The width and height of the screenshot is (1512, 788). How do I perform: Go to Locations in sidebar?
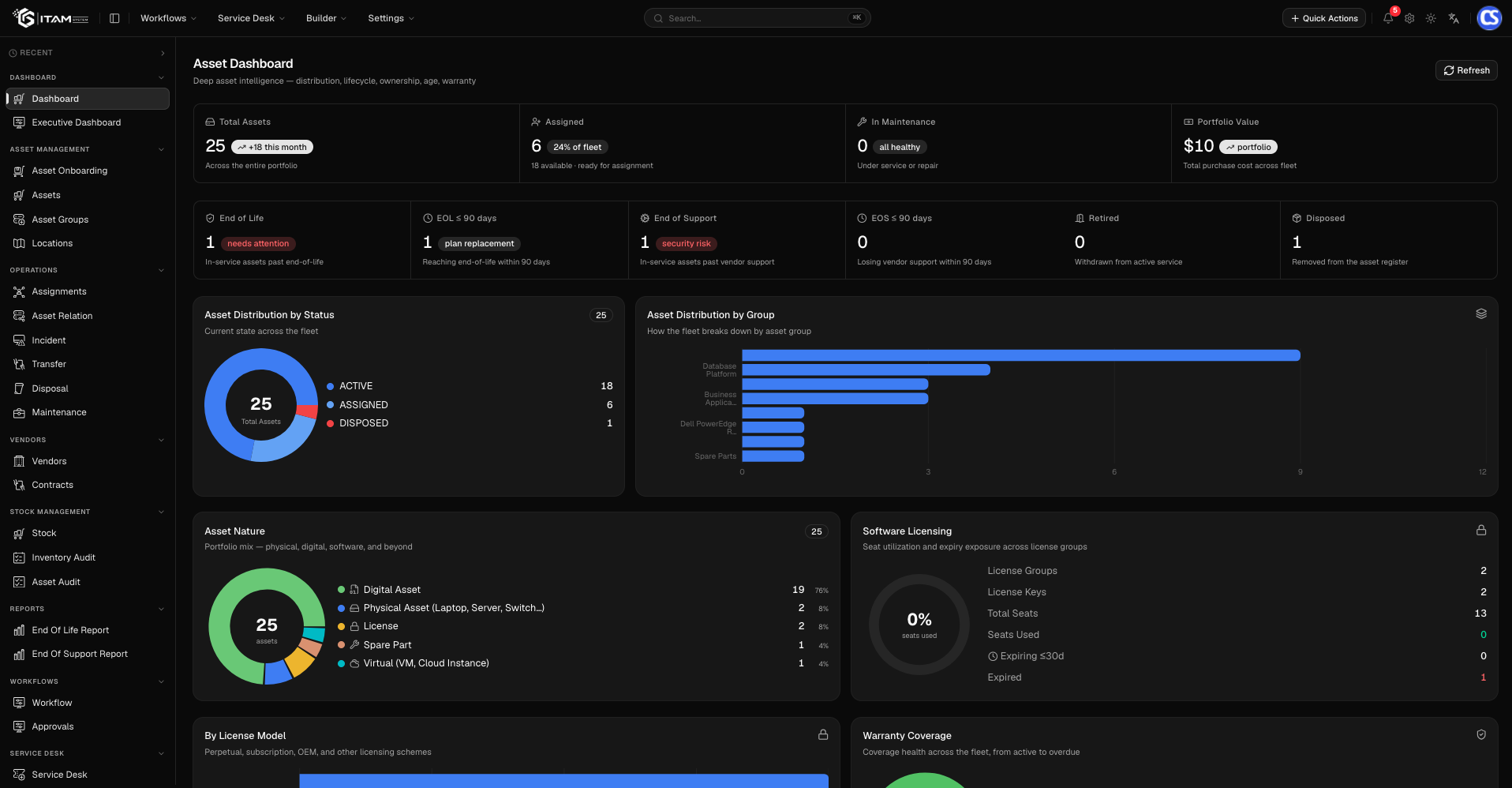click(88, 243)
